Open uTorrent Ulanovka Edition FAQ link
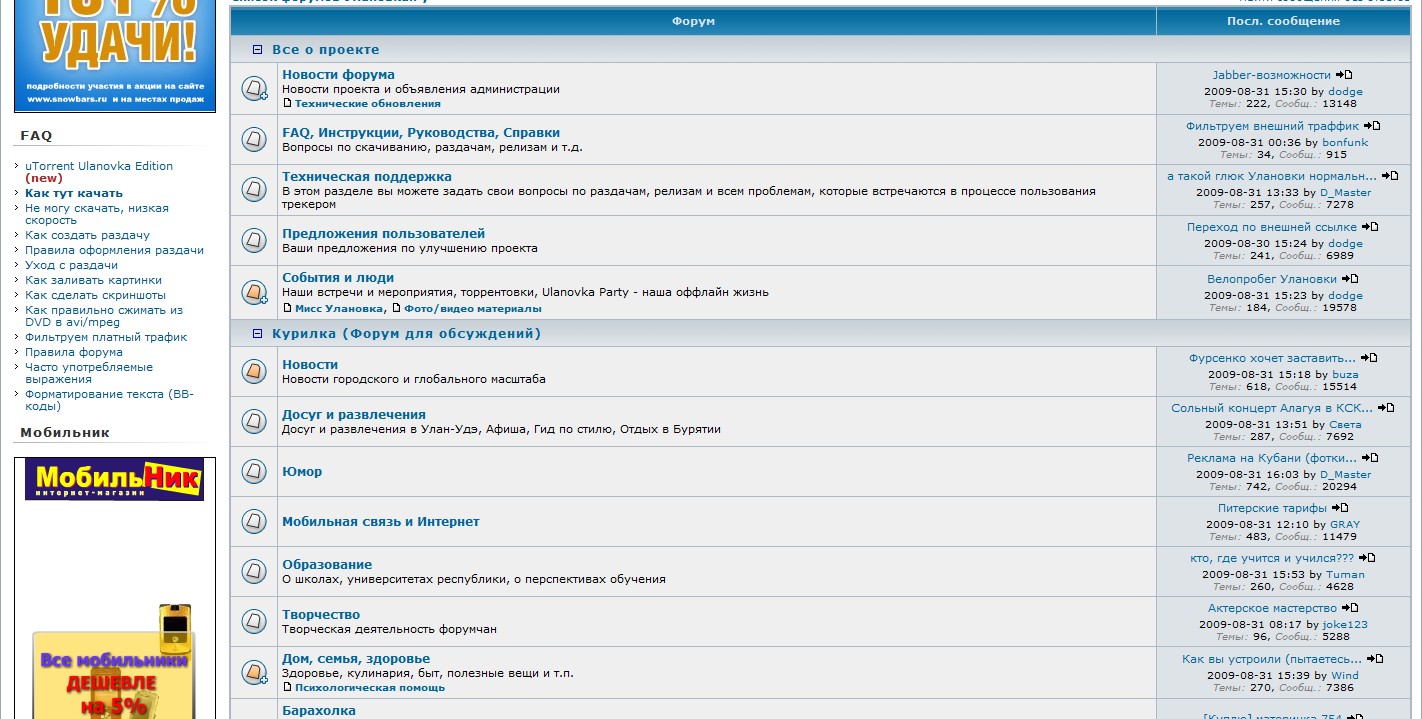Screen dimensions: 1422x719 (99, 166)
